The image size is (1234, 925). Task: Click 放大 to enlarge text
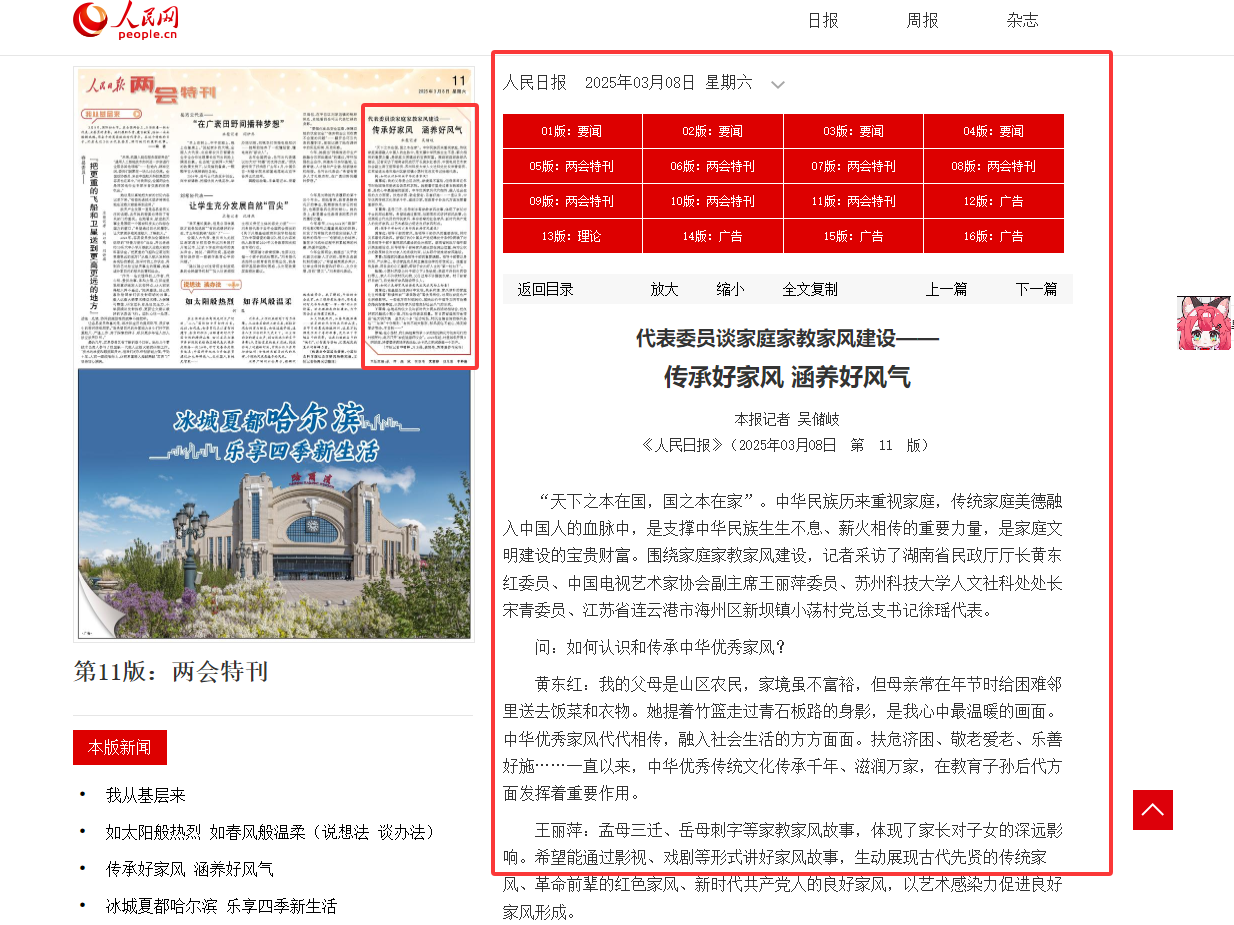tap(664, 289)
